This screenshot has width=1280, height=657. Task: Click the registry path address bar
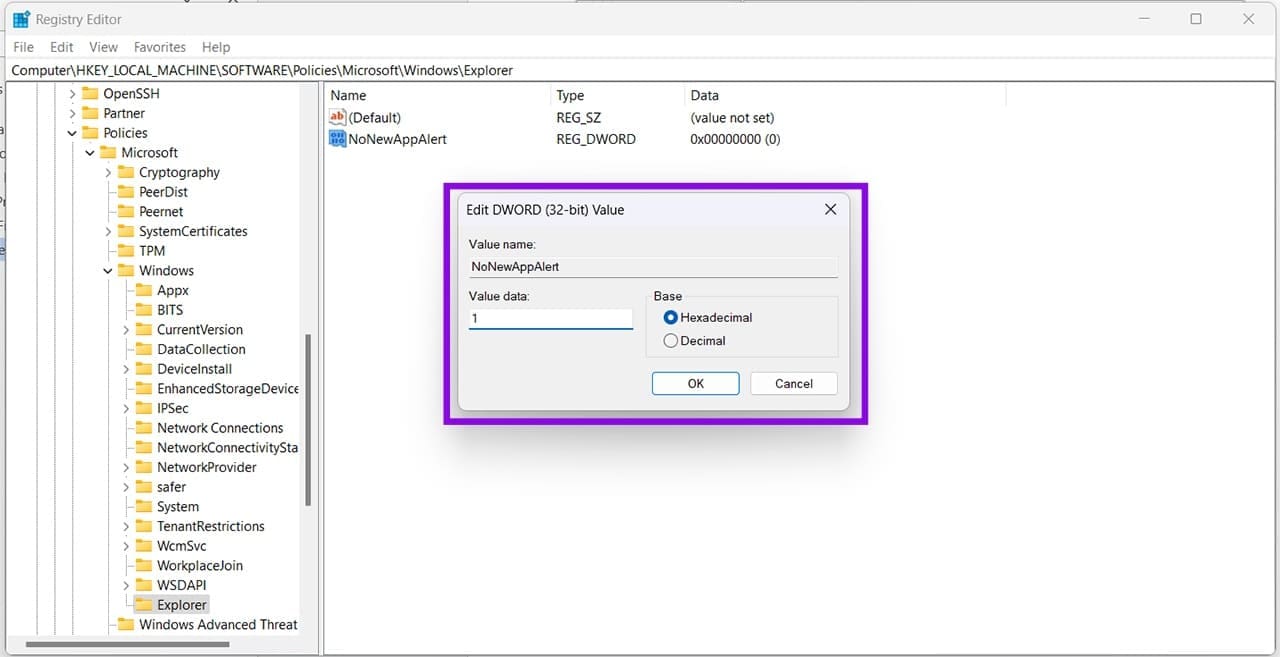[640, 71]
